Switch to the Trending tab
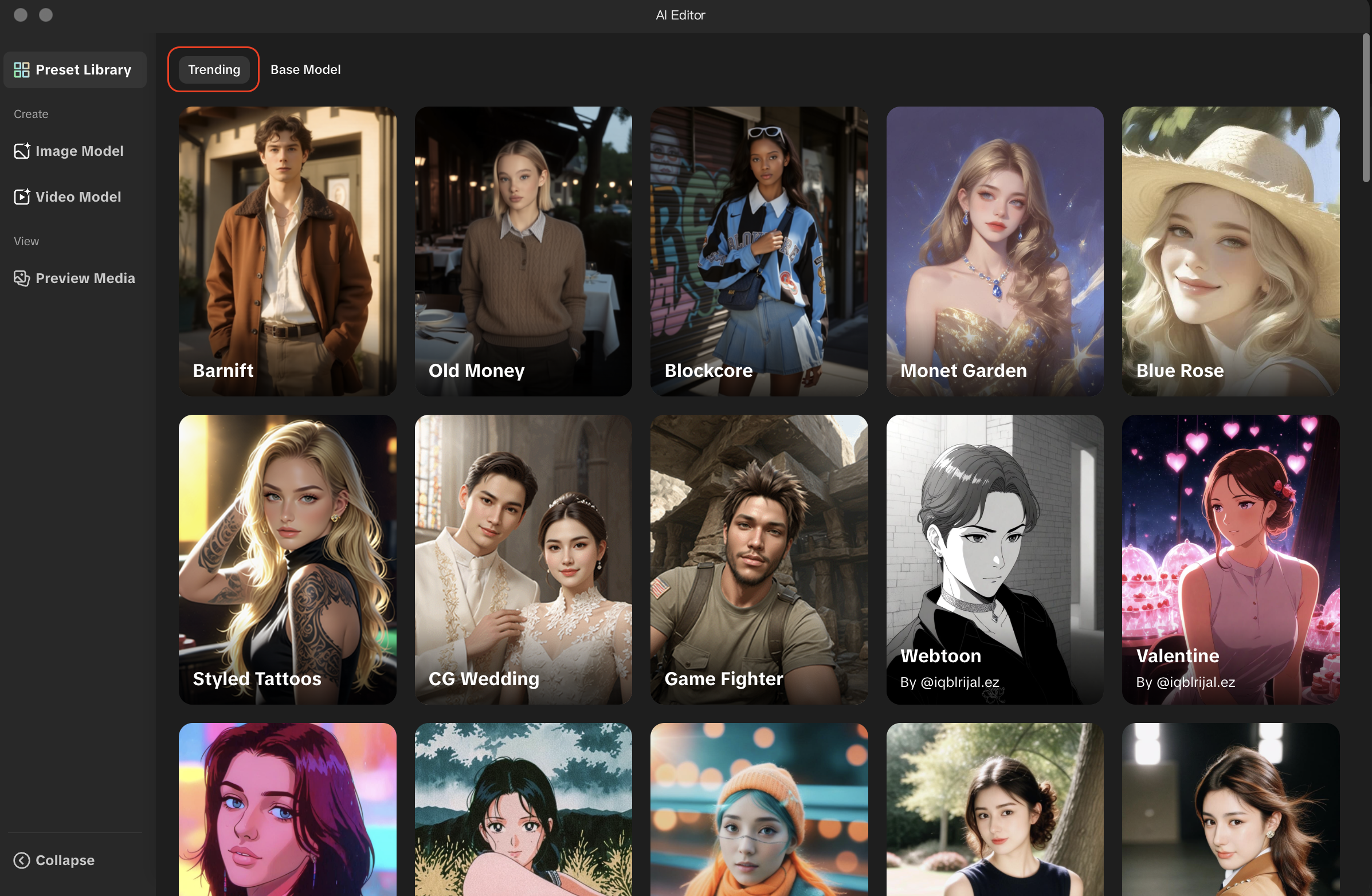 [214, 69]
